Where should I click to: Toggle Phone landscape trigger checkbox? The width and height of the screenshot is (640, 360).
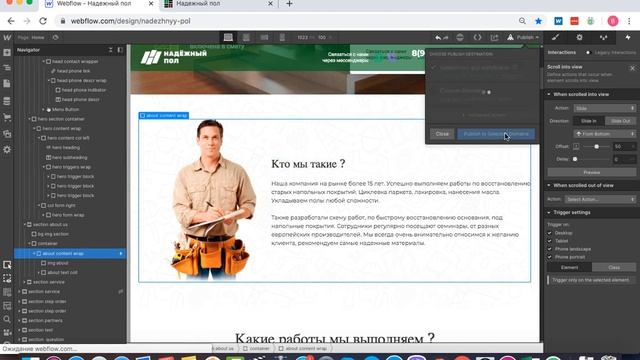[x=549, y=249]
